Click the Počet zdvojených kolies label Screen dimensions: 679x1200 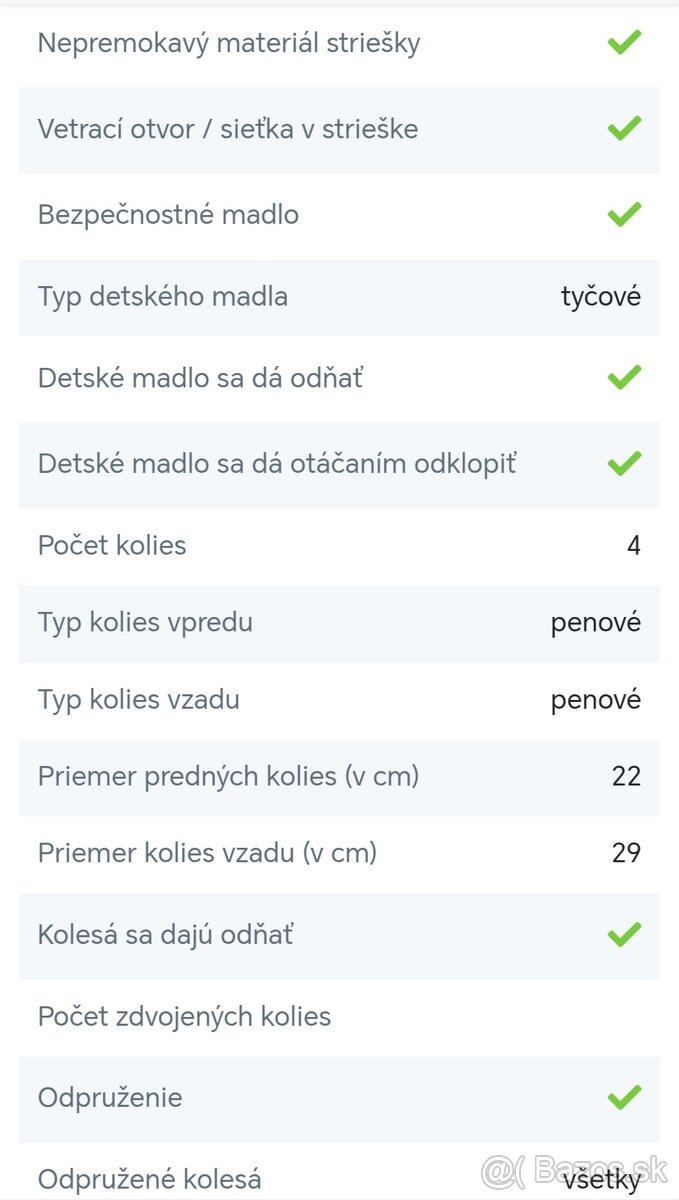[184, 1016]
